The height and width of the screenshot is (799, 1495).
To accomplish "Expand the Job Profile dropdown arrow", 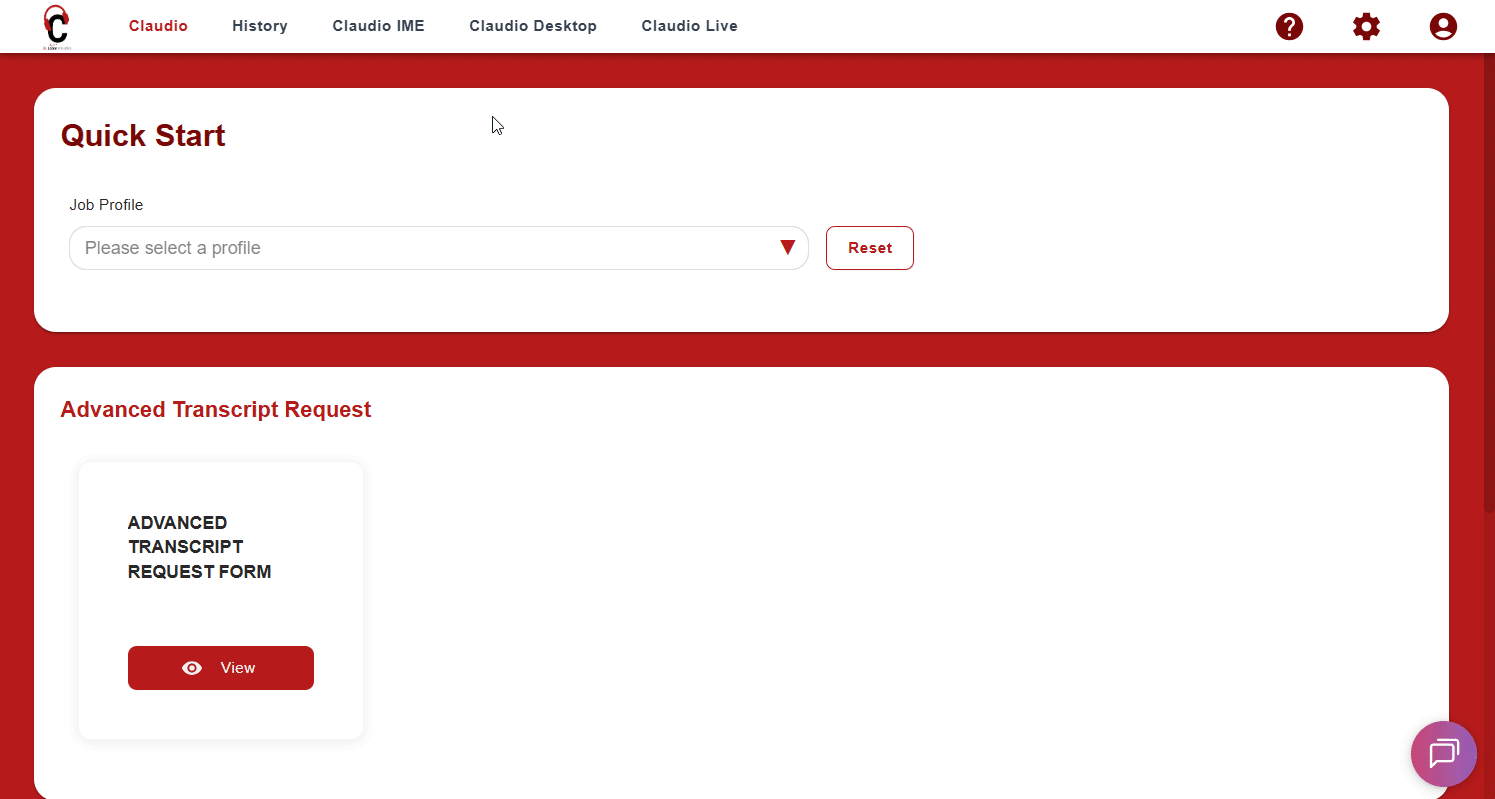I will [787, 248].
